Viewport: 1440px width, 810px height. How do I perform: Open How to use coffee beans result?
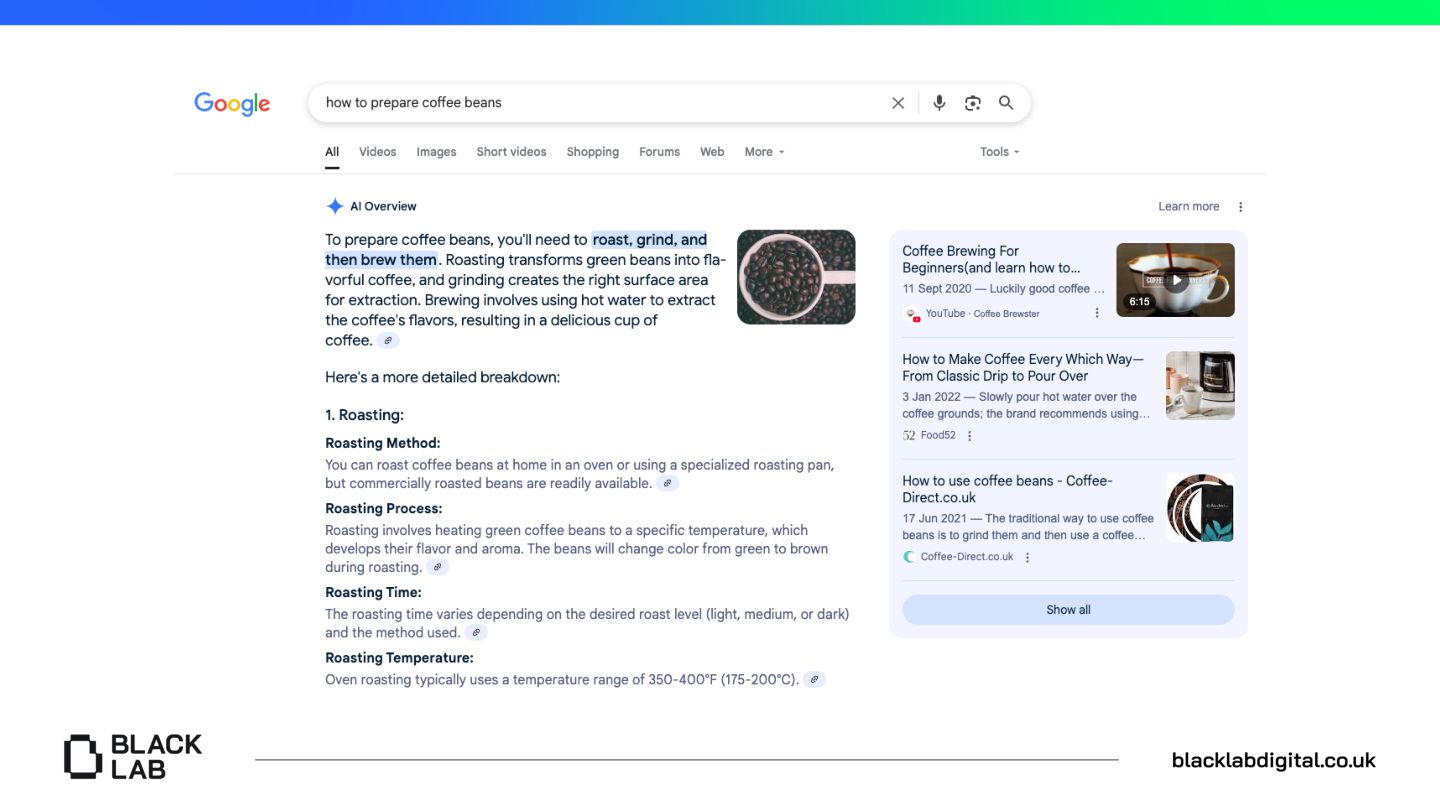pos(1007,489)
